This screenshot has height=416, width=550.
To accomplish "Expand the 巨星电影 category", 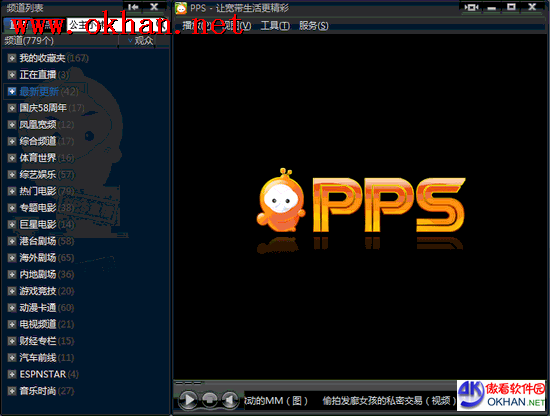I will click(12, 224).
